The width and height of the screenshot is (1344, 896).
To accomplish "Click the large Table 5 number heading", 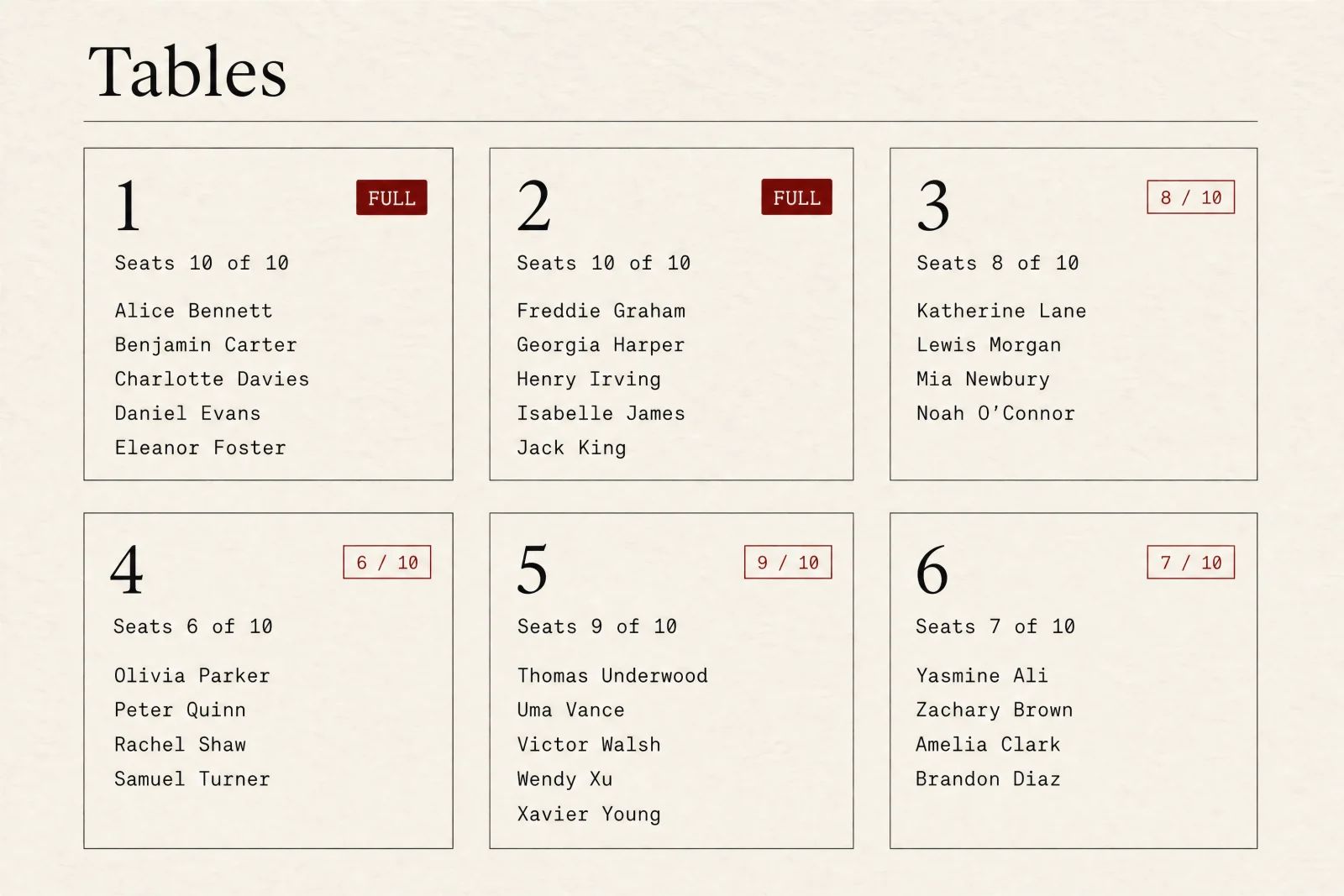I will coord(533,570).
